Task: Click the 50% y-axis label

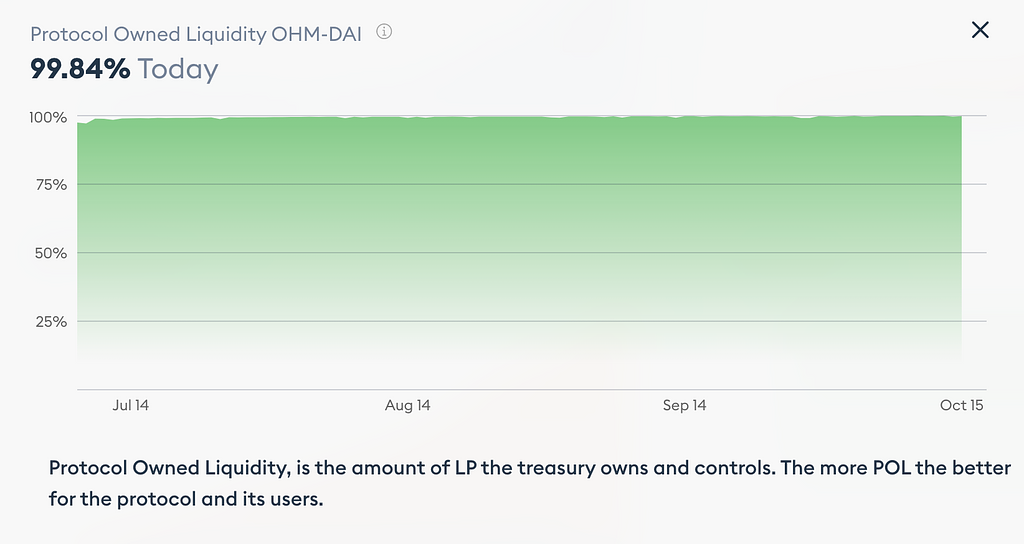Action: pos(50,253)
